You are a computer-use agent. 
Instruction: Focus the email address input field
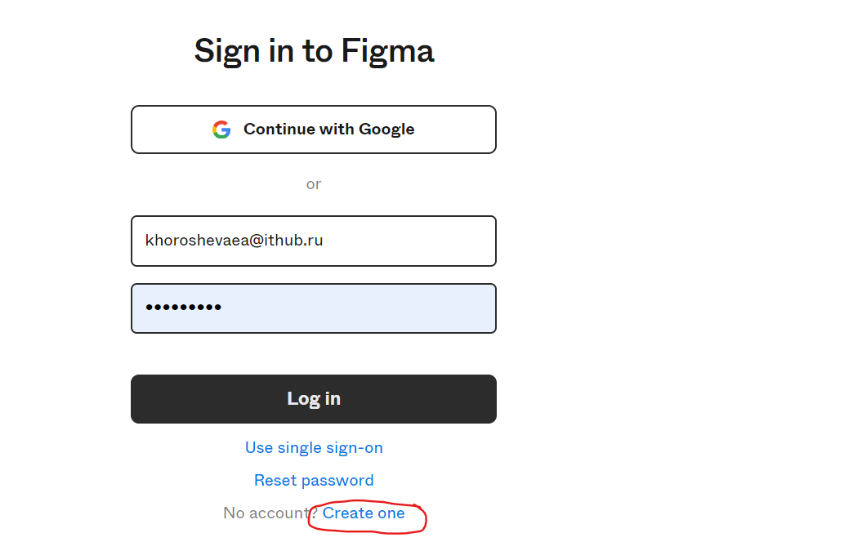(x=313, y=241)
